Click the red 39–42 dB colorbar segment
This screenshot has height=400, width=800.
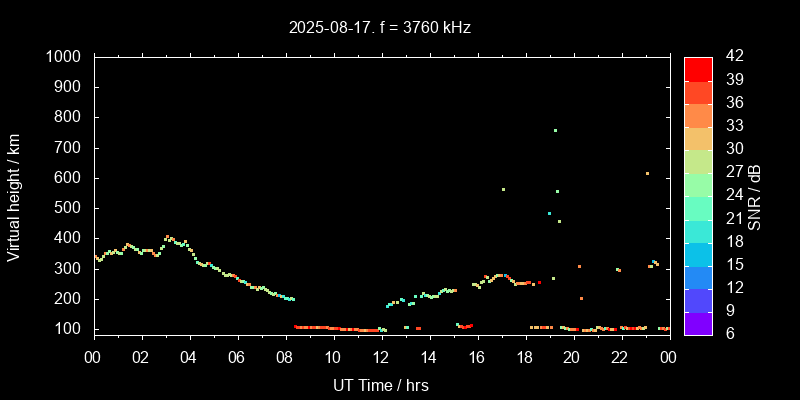pos(698,68)
